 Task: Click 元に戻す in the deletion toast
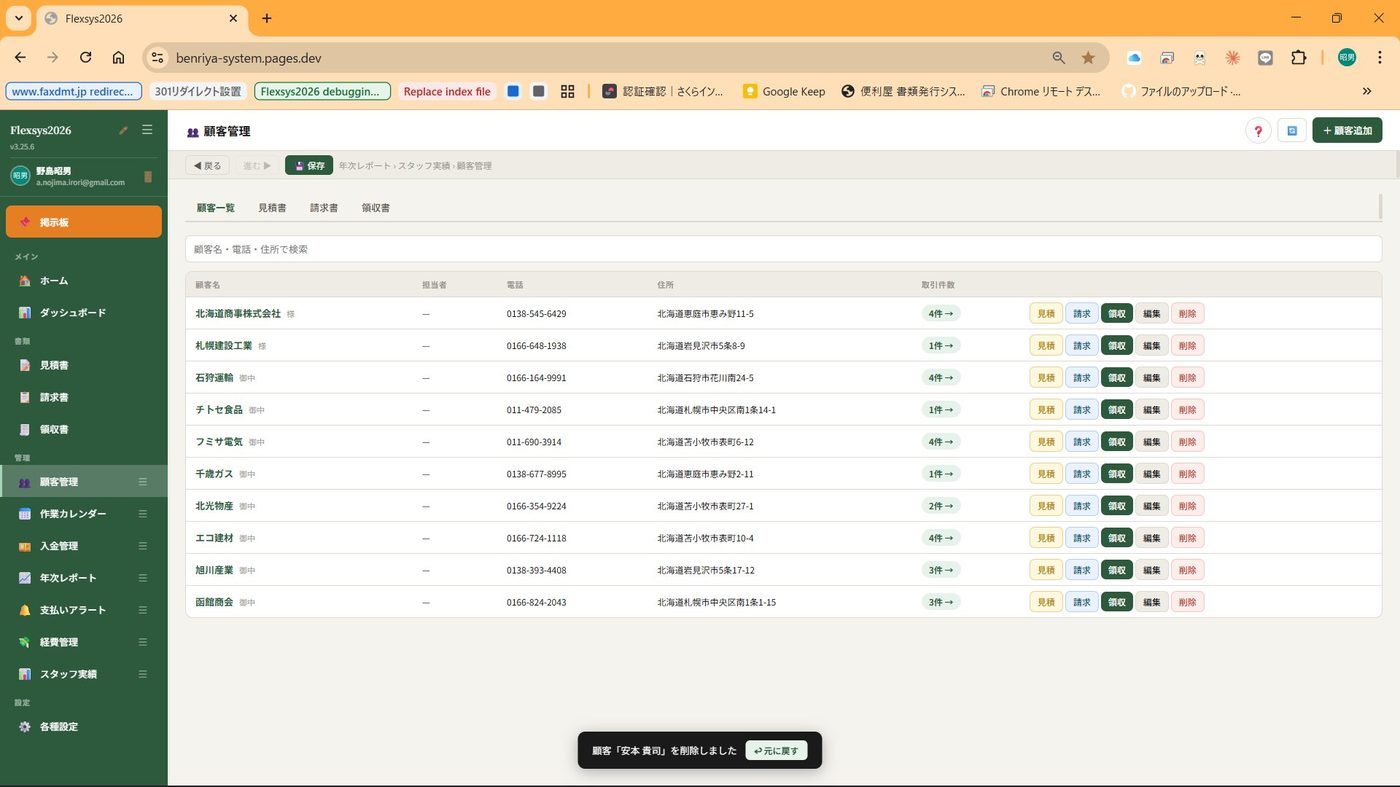point(776,751)
